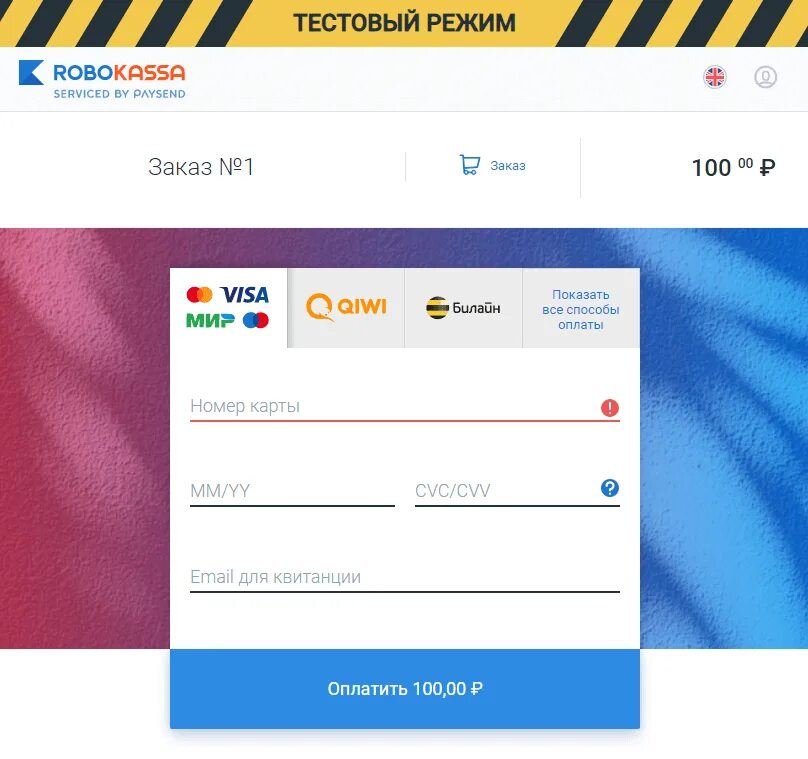Click the shopping cart icon

pos(469,165)
